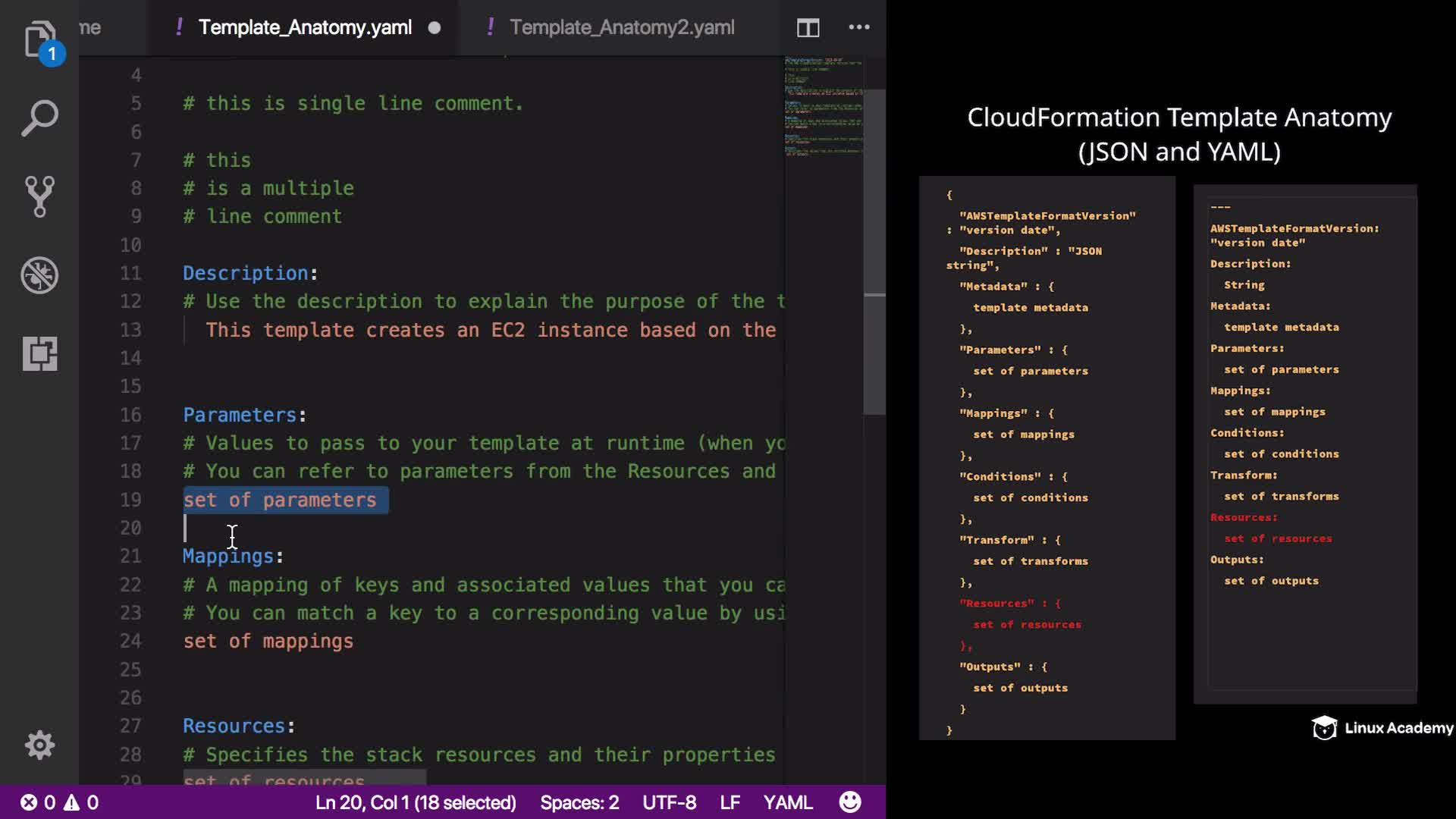Switch to Template_Anatomy2.yaml tab
The height and width of the screenshot is (819, 1456).
point(621,27)
